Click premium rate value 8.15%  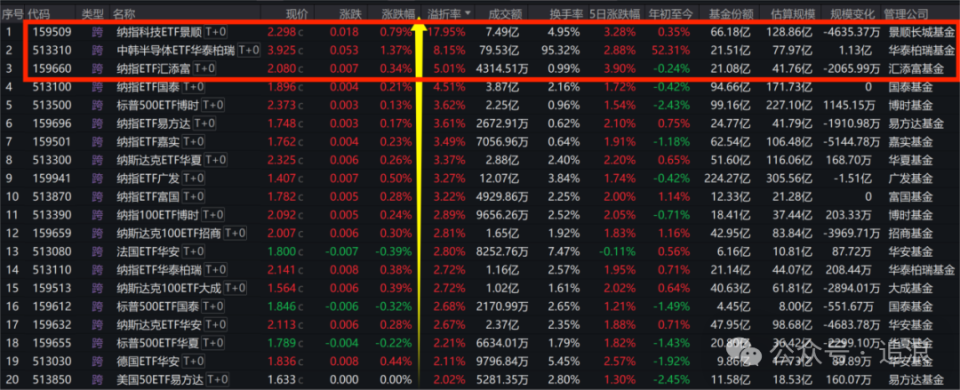[x=450, y=50]
